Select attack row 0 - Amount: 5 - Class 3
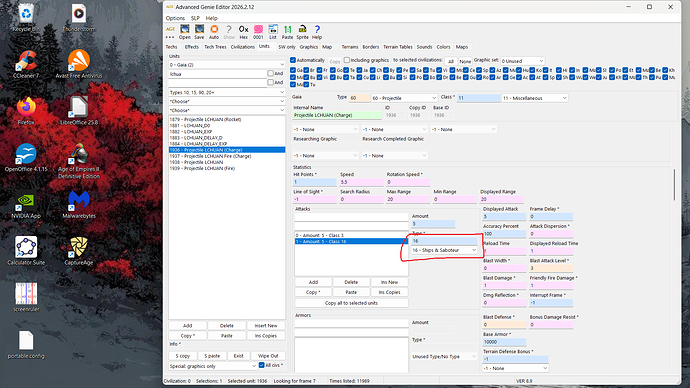The height and width of the screenshot is (388, 690). (x=351, y=235)
